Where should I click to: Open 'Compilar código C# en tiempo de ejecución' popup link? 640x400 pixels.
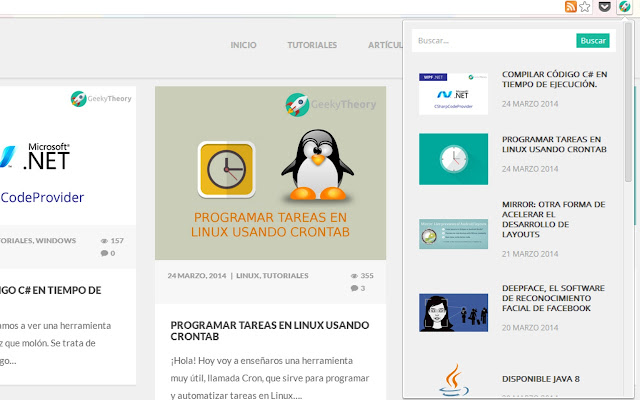click(x=555, y=79)
